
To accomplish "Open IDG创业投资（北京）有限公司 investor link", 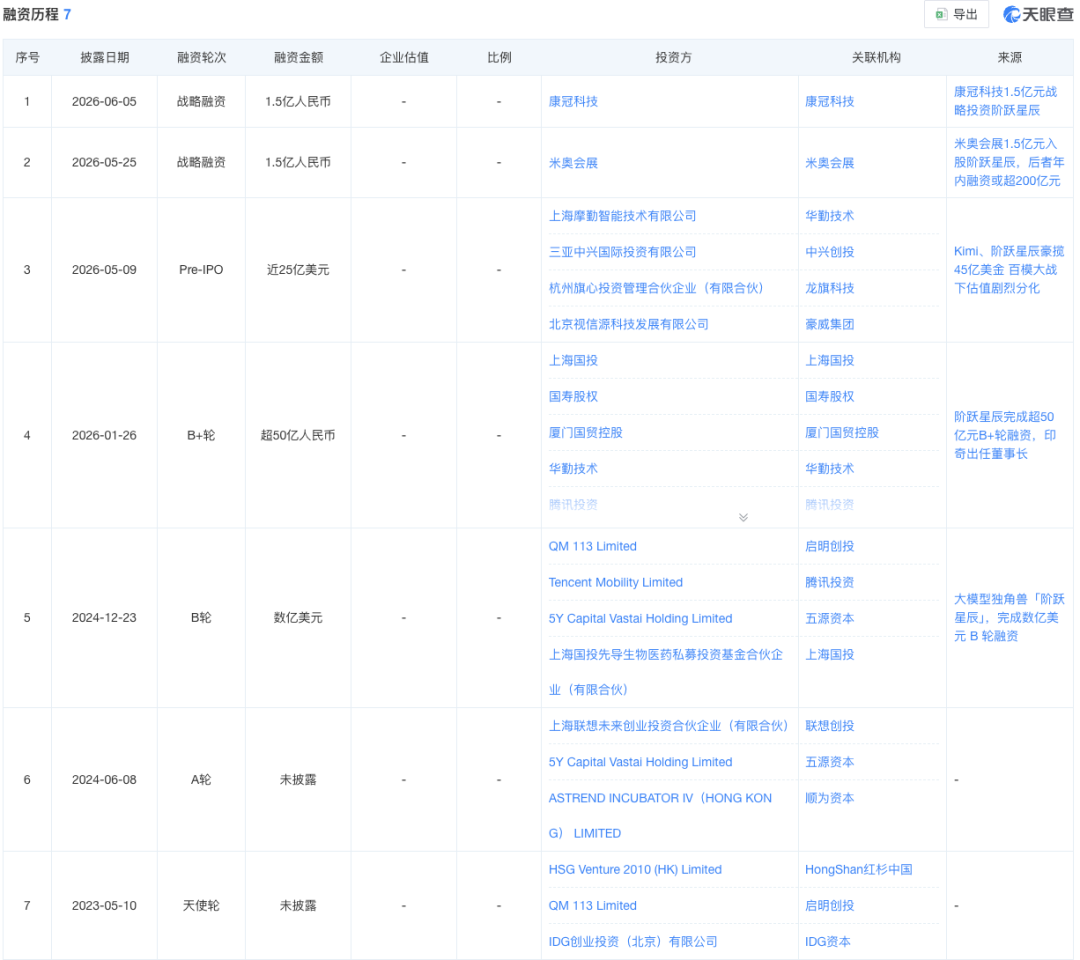I will (632, 941).
